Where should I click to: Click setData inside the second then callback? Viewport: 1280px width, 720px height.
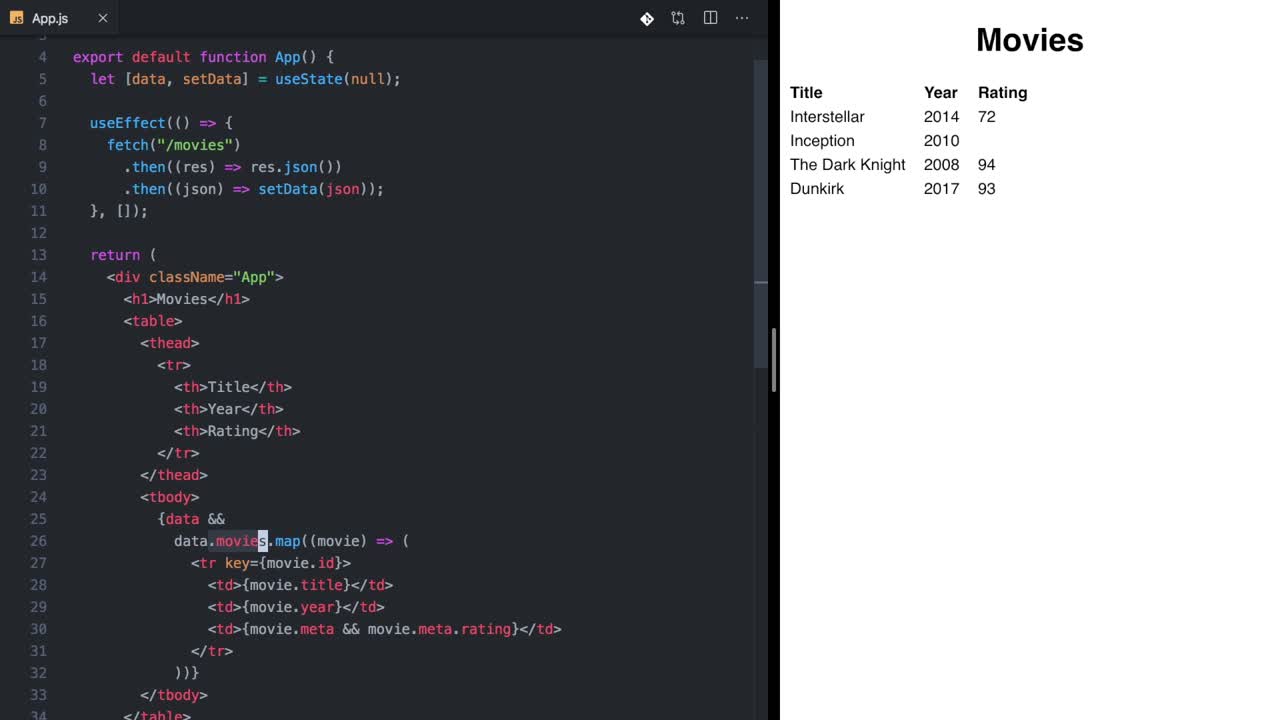(287, 189)
